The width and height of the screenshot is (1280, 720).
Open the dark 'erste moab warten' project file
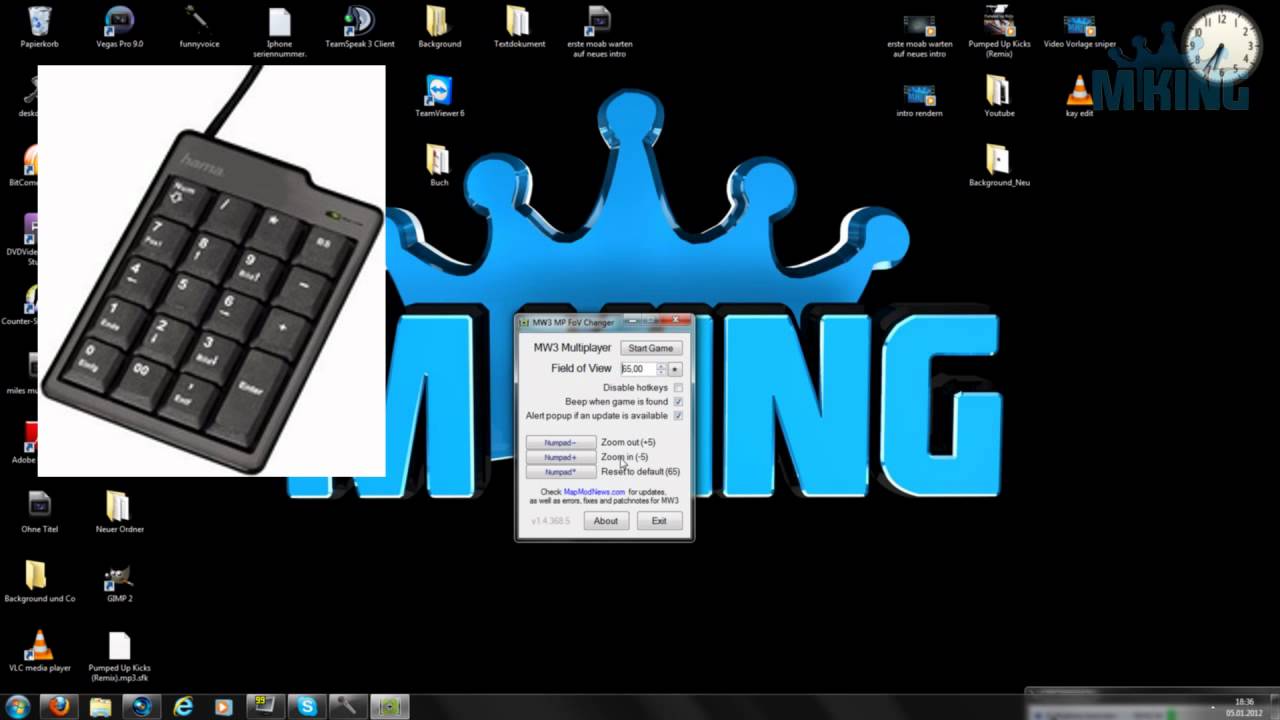point(599,31)
